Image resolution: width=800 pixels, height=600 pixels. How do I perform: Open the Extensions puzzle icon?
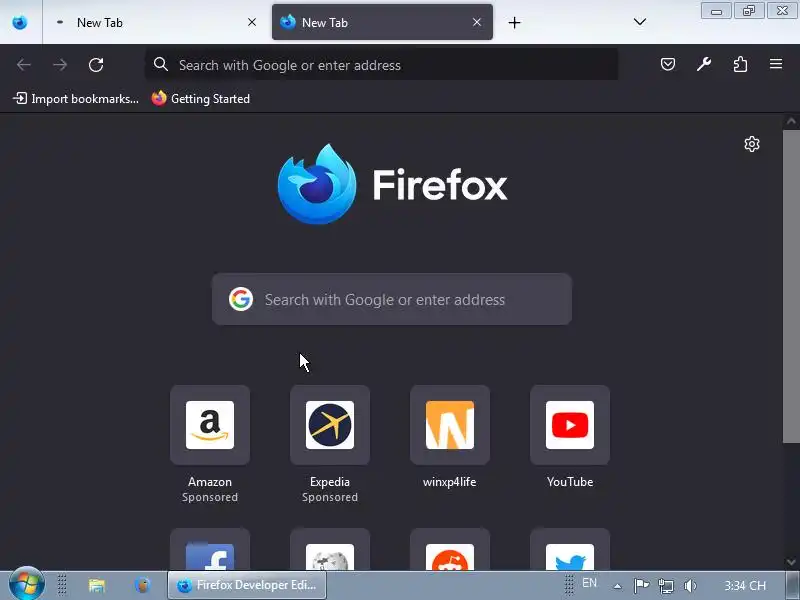[x=740, y=64]
